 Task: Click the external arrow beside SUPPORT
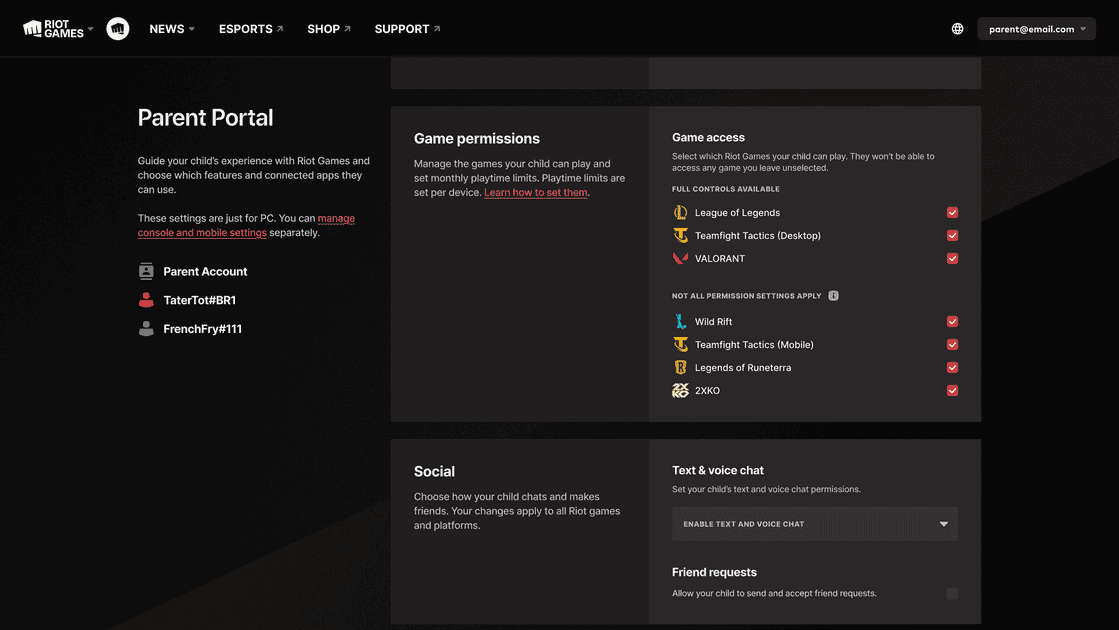point(437,29)
